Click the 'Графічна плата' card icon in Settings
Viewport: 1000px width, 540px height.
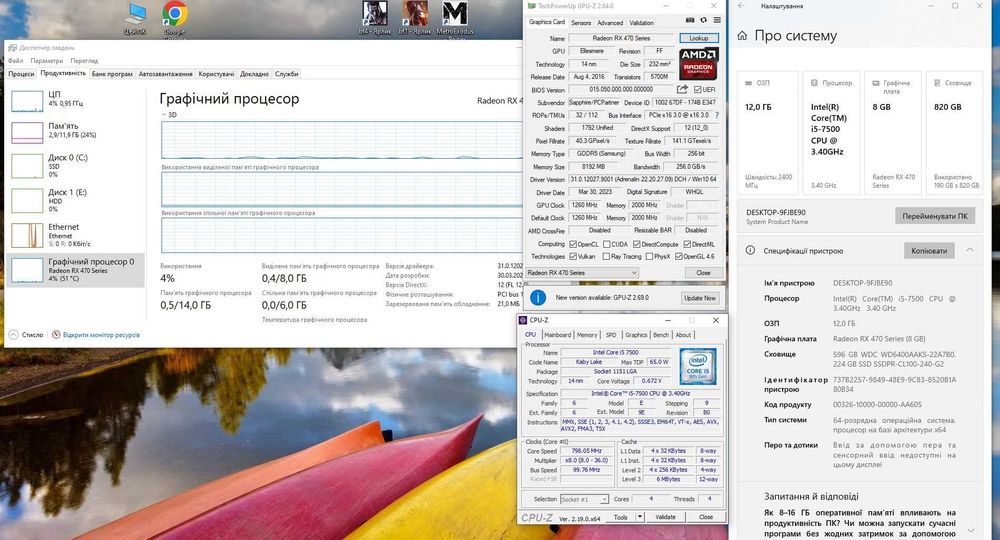[876, 83]
